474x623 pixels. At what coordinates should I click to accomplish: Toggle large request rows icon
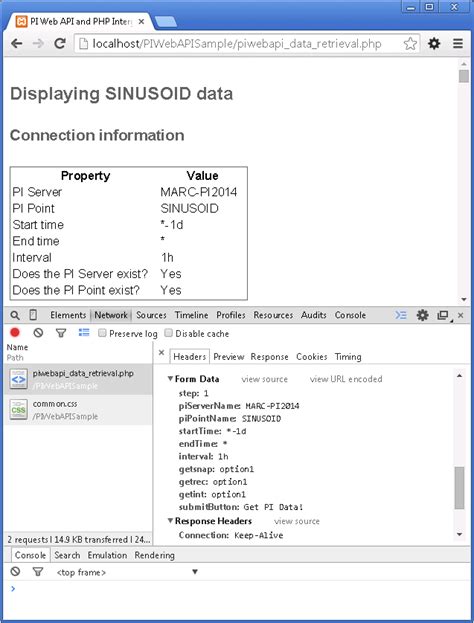[x=84, y=332]
